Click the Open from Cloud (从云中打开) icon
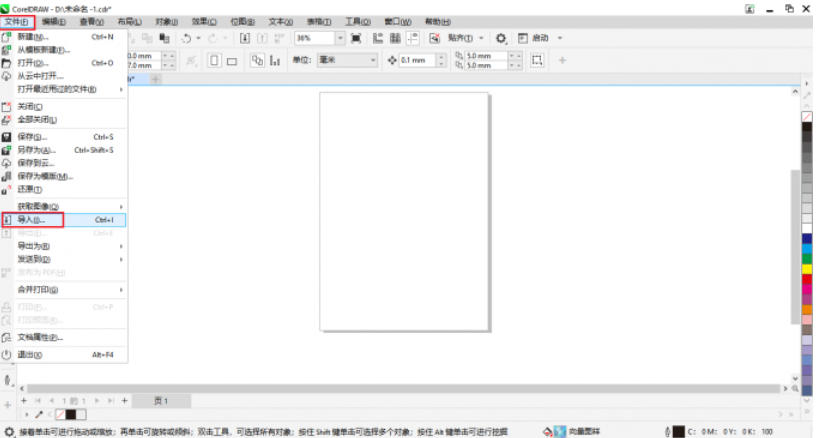This screenshot has height=438, width=825. click(6, 75)
